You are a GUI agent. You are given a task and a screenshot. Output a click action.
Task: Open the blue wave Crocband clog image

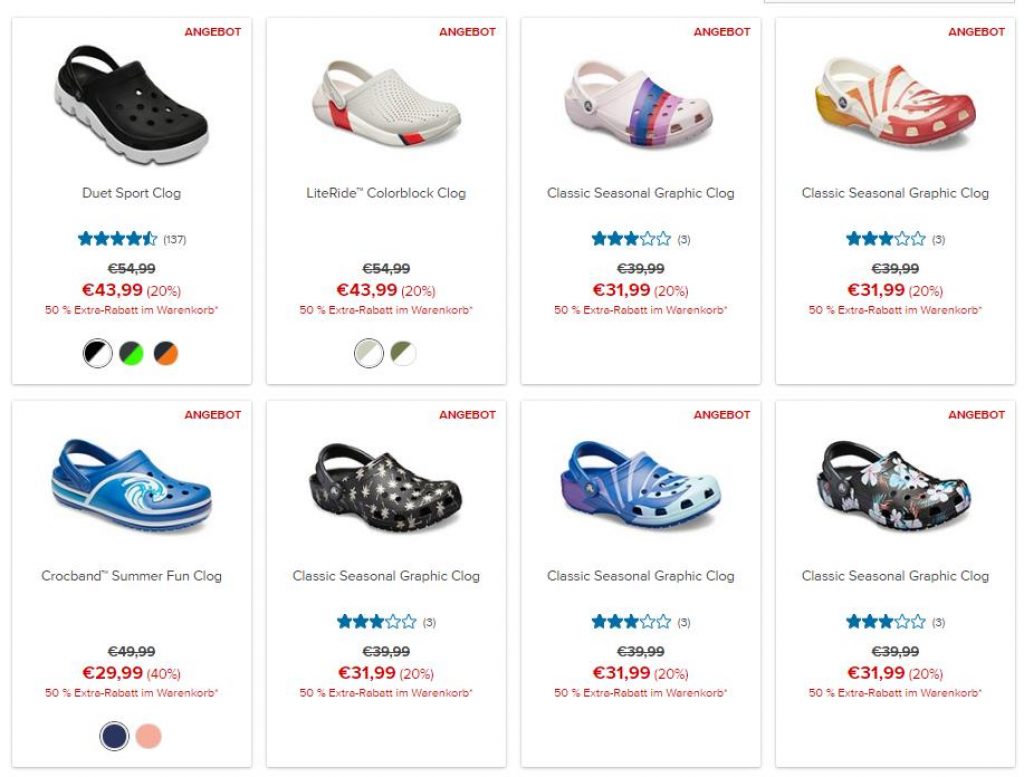[131, 486]
